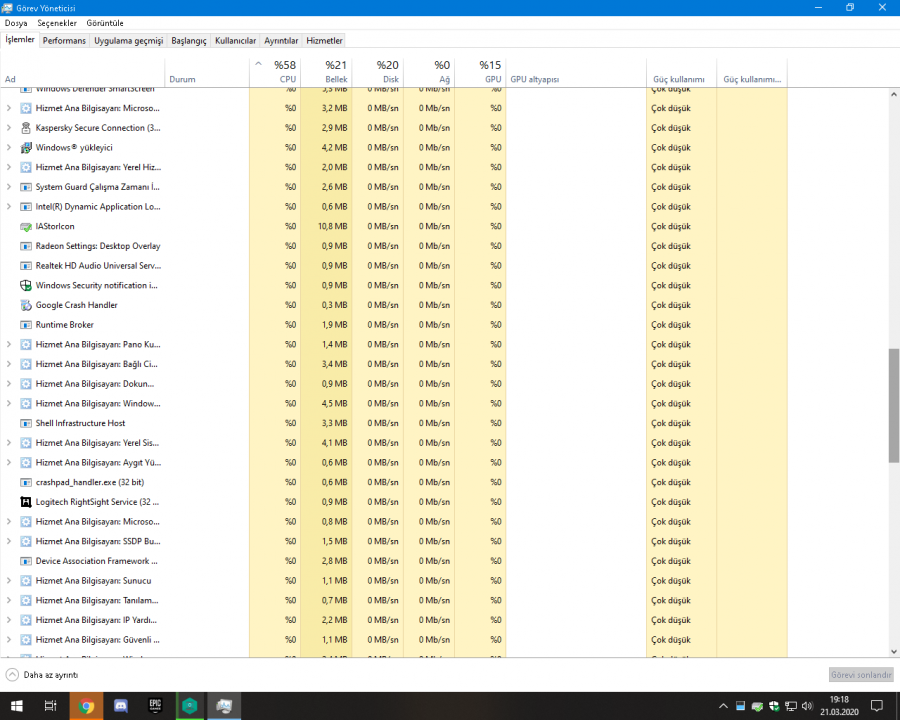This screenshot has height=720, width=900.
Task: Expand Hizmet Ana Bilgisayarı: Bağlı Ci... group
Action: point(9,364)
